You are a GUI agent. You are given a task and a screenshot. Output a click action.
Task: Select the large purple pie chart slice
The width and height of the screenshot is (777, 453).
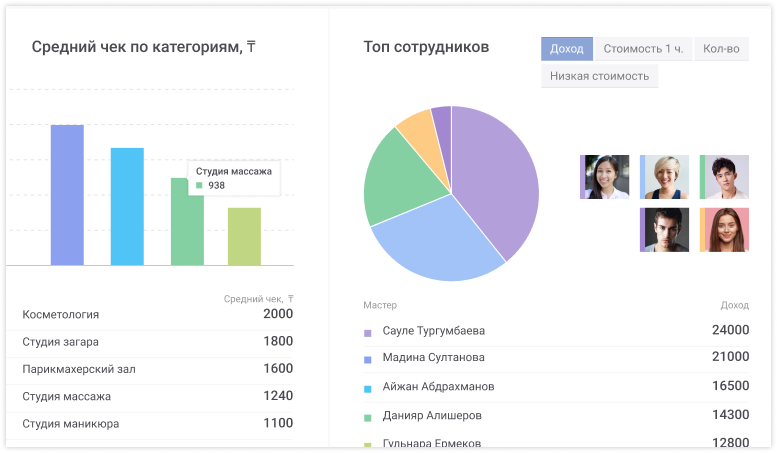(x=495, y=185)
